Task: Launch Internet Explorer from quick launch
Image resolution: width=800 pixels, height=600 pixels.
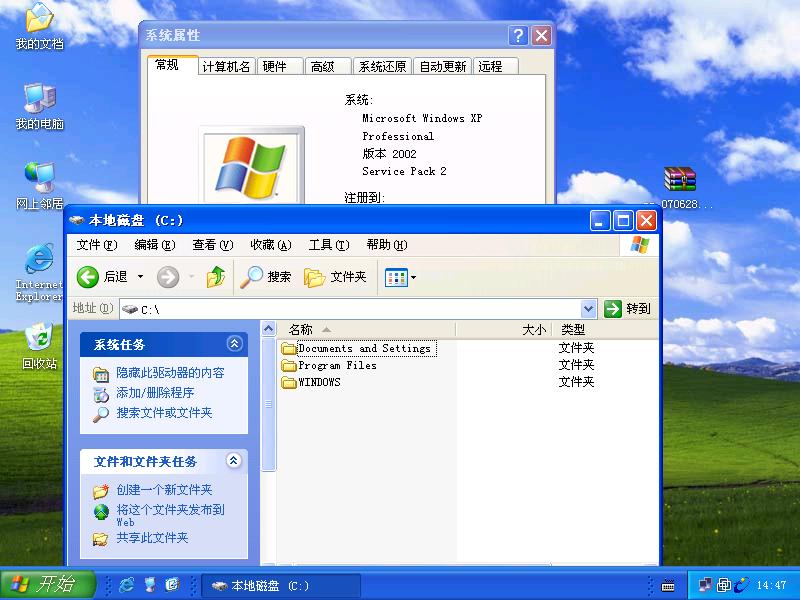Action: click(x=126, y=585)
